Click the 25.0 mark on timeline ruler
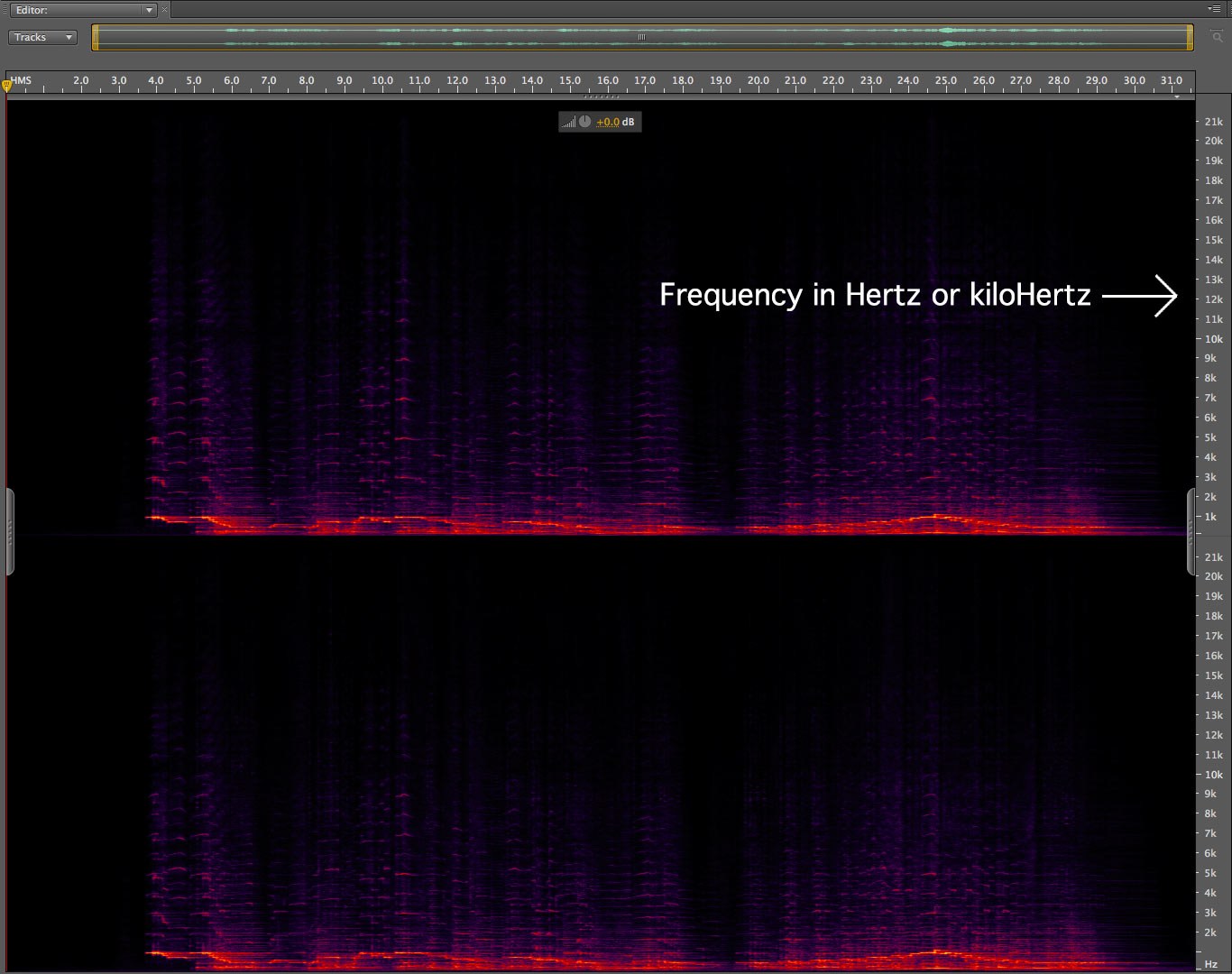The width and height of the screenshot is (1232, 974). [946, 80]
